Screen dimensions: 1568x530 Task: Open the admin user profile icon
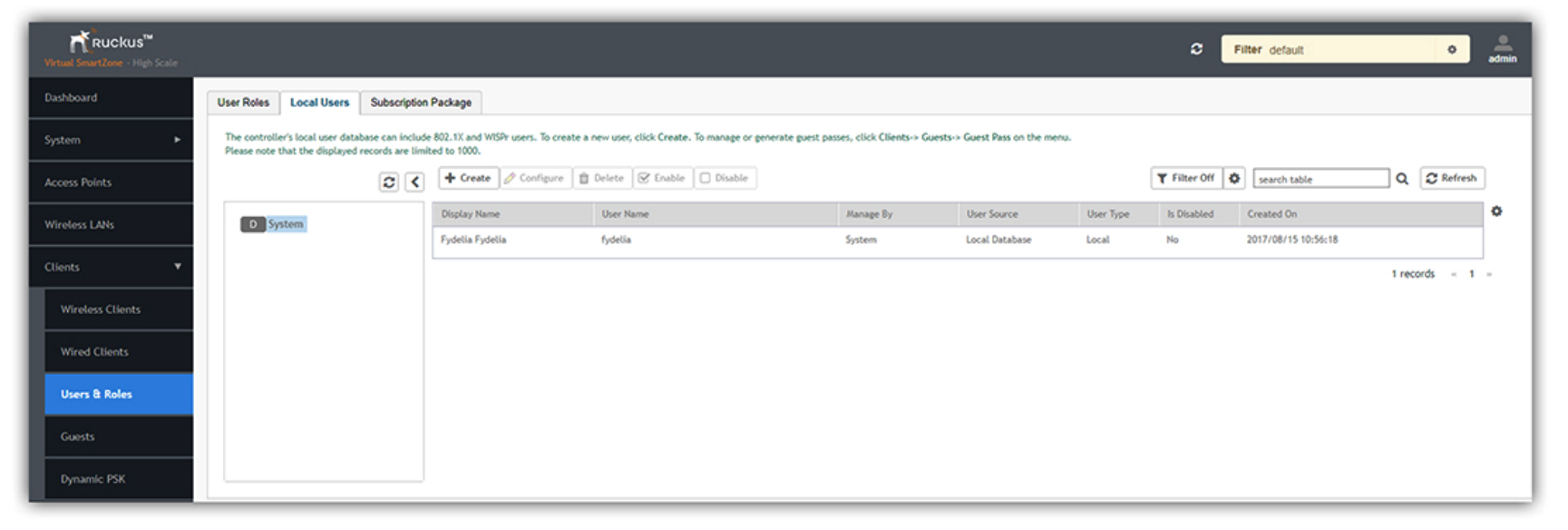pyautogui.click(x=1503, y=49)
